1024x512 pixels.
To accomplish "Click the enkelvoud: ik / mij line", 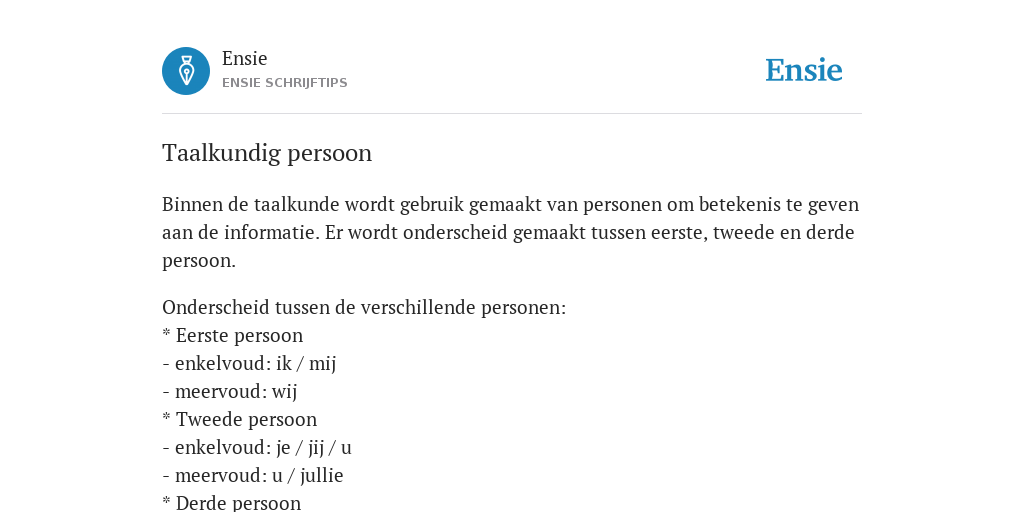I will [249, 364].
